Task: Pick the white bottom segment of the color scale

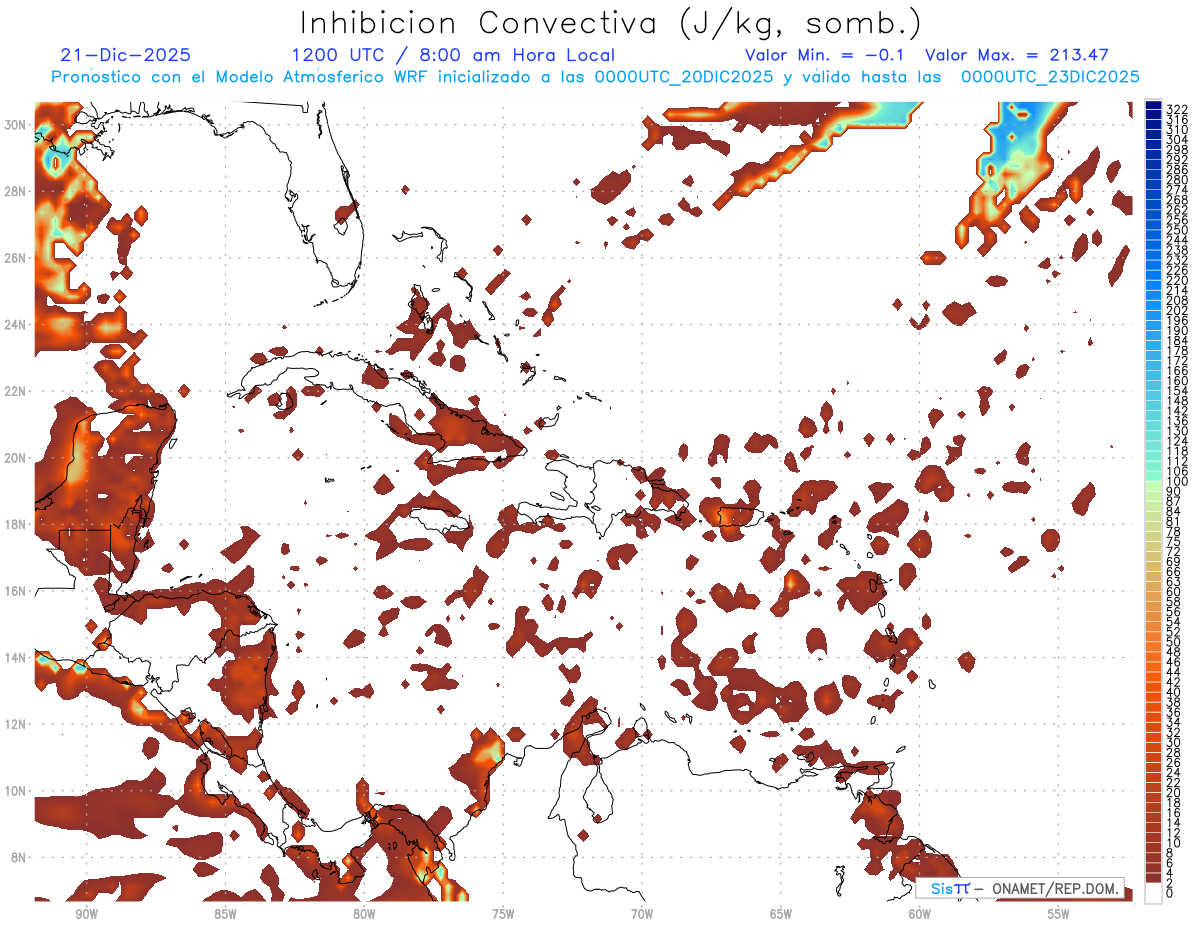Action: (1153, 893)
